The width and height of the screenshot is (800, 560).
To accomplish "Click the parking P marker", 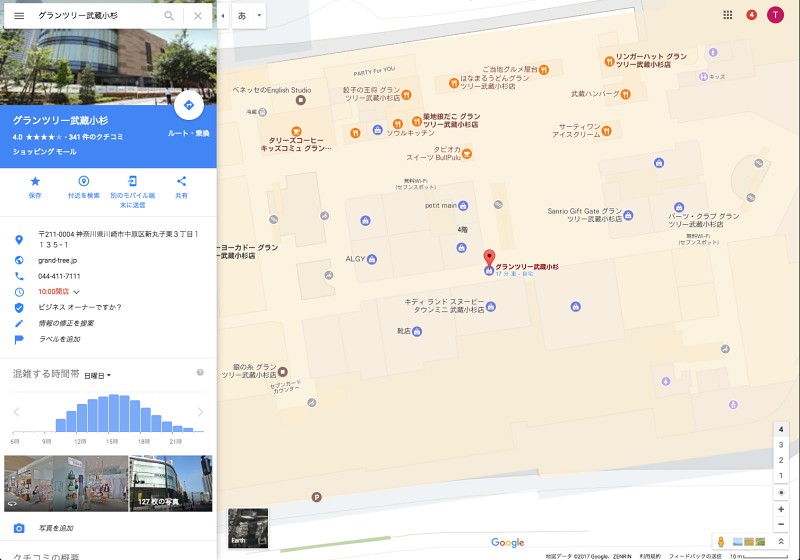I will pos(316,497).
